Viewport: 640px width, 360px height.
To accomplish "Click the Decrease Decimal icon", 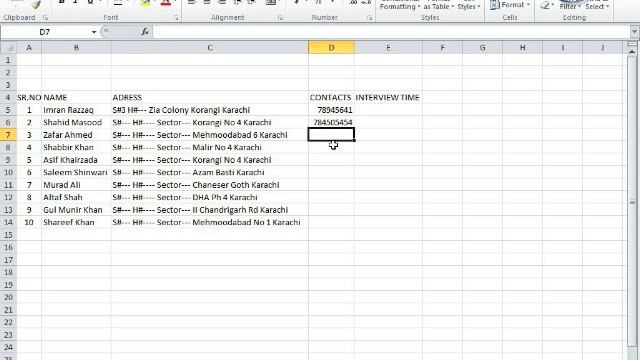I will (366, 2).
